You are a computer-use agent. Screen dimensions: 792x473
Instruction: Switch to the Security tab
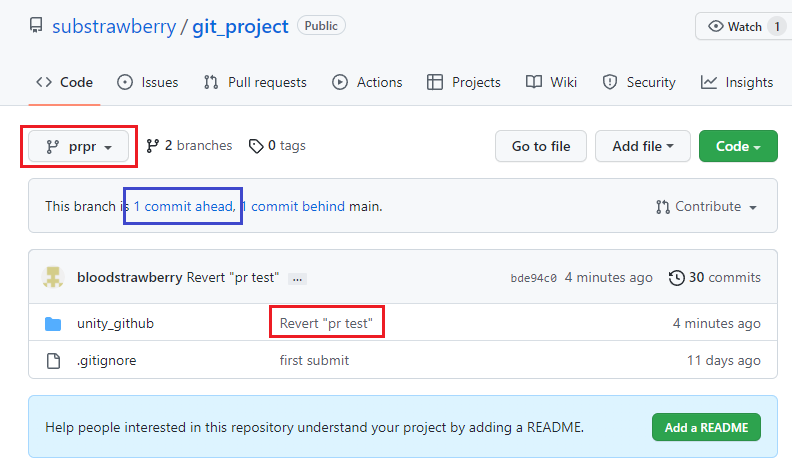click(639, 82)
